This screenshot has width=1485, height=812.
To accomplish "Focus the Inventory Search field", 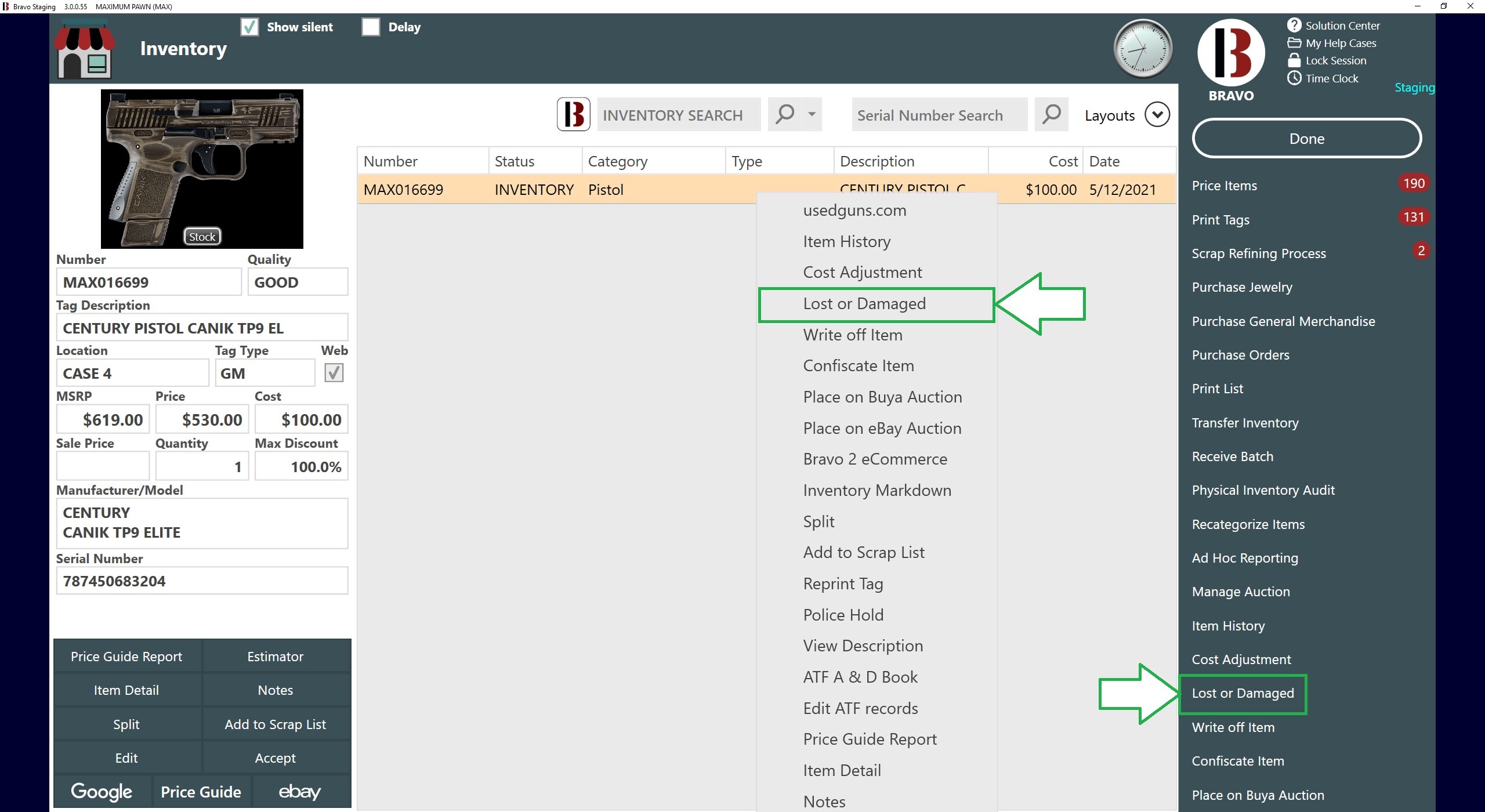I will (679, 114).
